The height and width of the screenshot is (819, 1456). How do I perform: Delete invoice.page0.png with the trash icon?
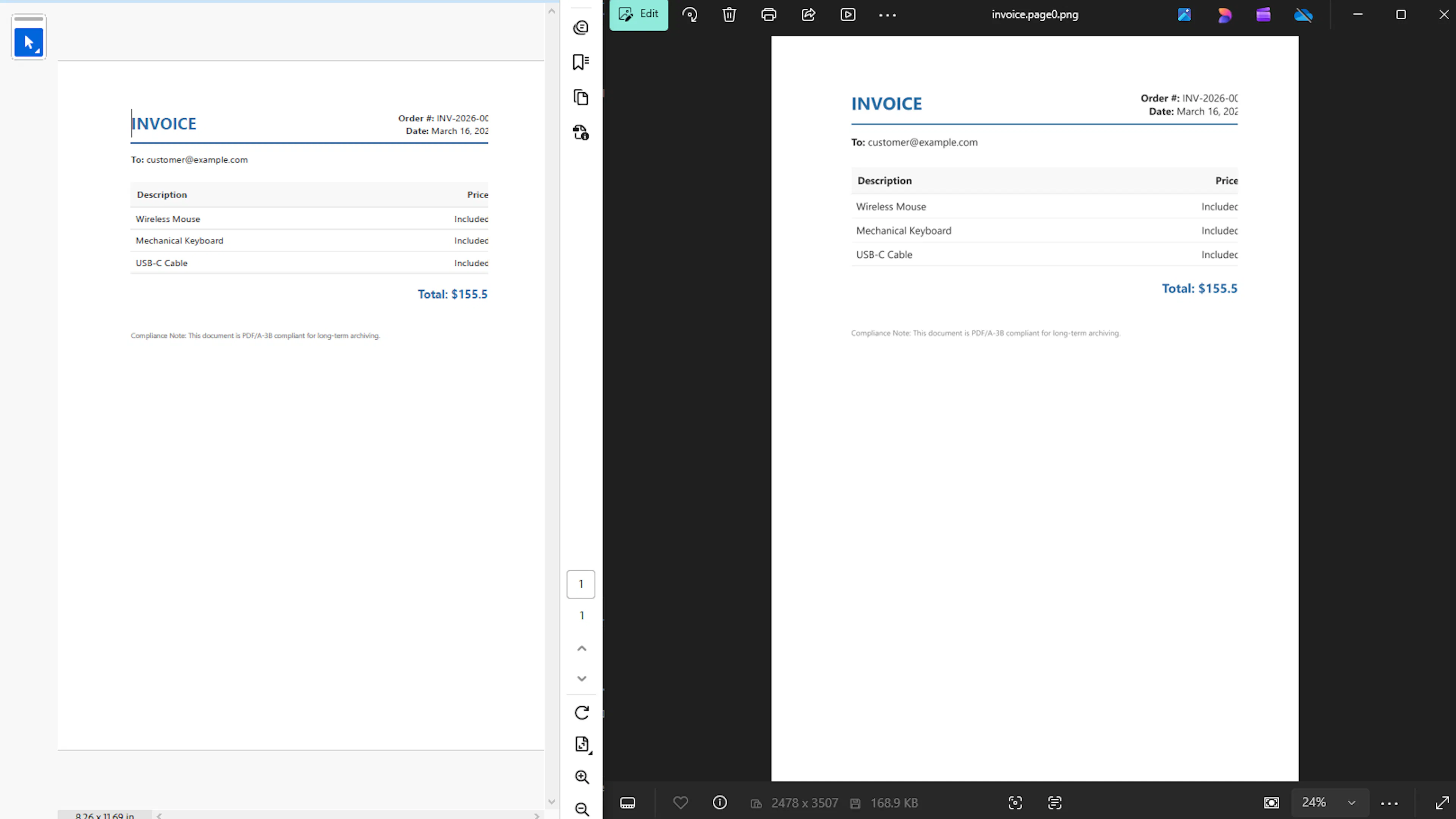point(729,15)
